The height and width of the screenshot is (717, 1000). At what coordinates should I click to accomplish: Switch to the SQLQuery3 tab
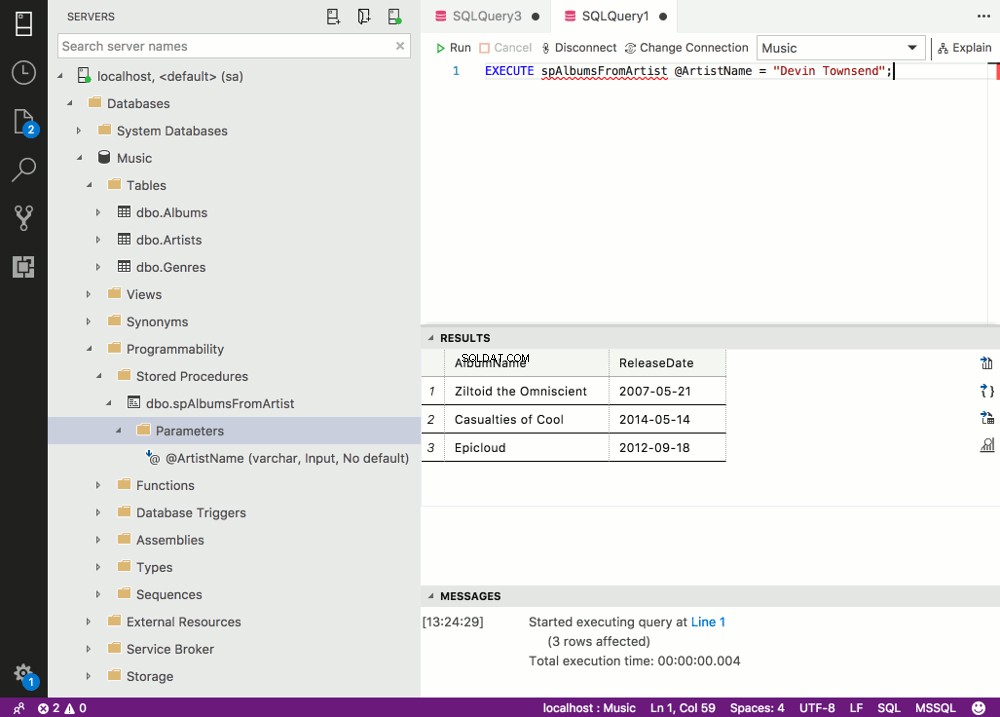tap(487, 17)
